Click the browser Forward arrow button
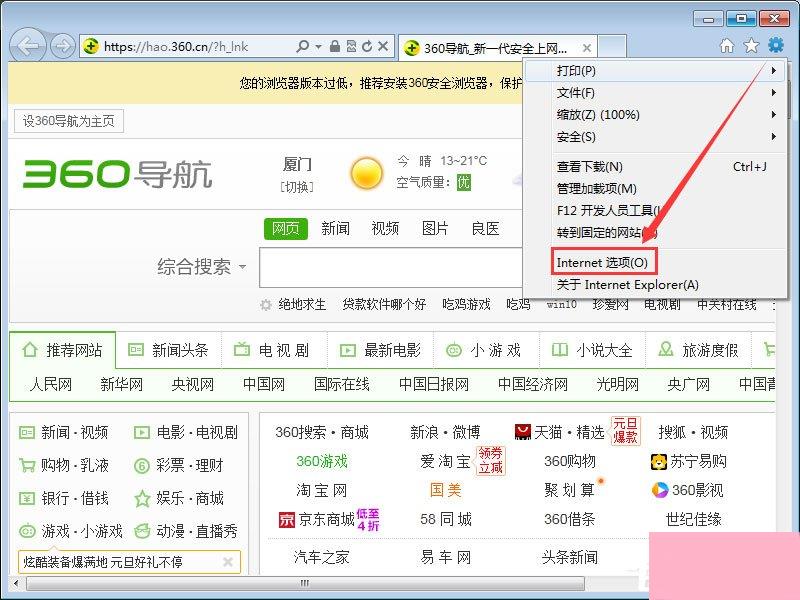This screenshot has width=800, height=600. click(x=63, y=46)
